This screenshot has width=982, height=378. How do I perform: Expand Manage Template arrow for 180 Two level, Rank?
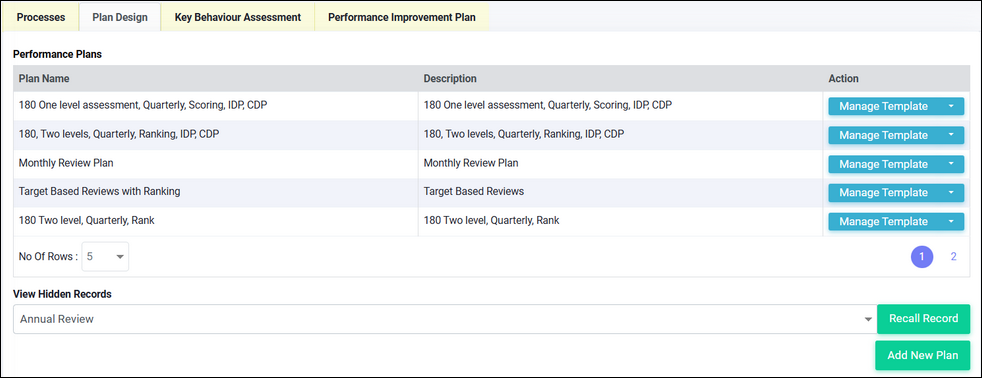[951, 222]
